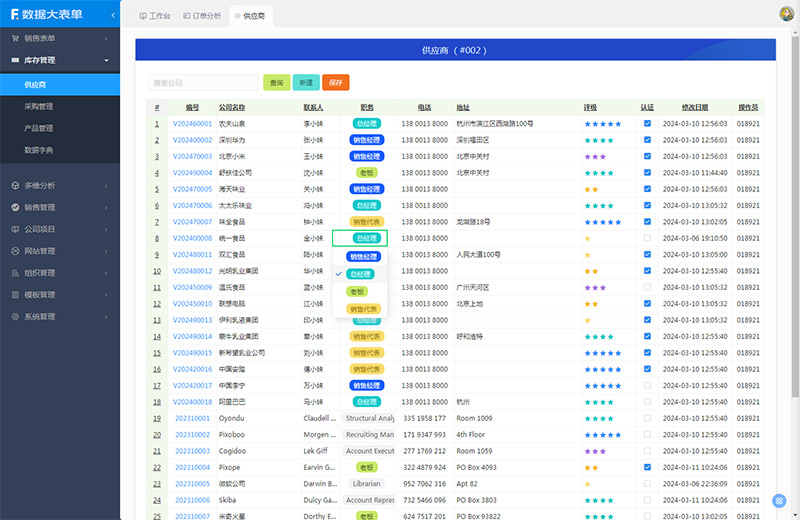Click the list icon beside 模板管理
The image size is (800, 520).
pos(15,295)
